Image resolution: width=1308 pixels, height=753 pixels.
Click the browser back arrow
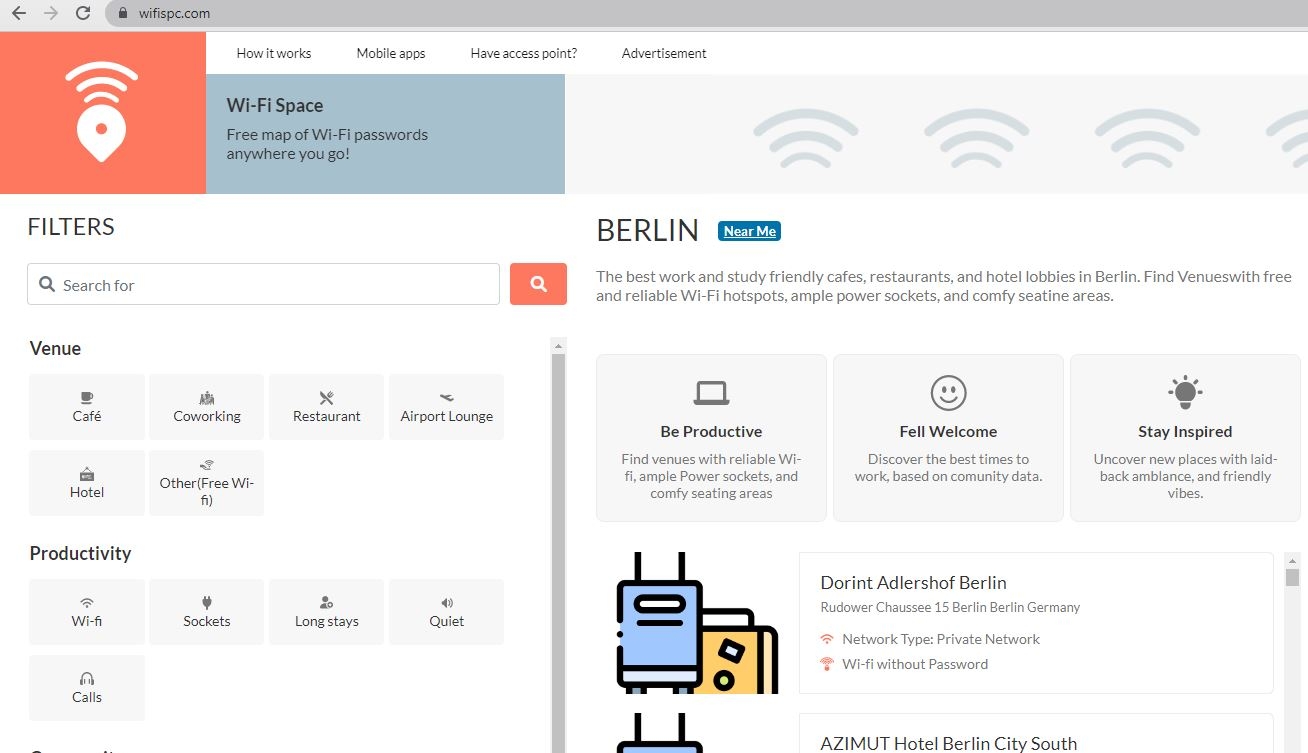coord(19,14)
